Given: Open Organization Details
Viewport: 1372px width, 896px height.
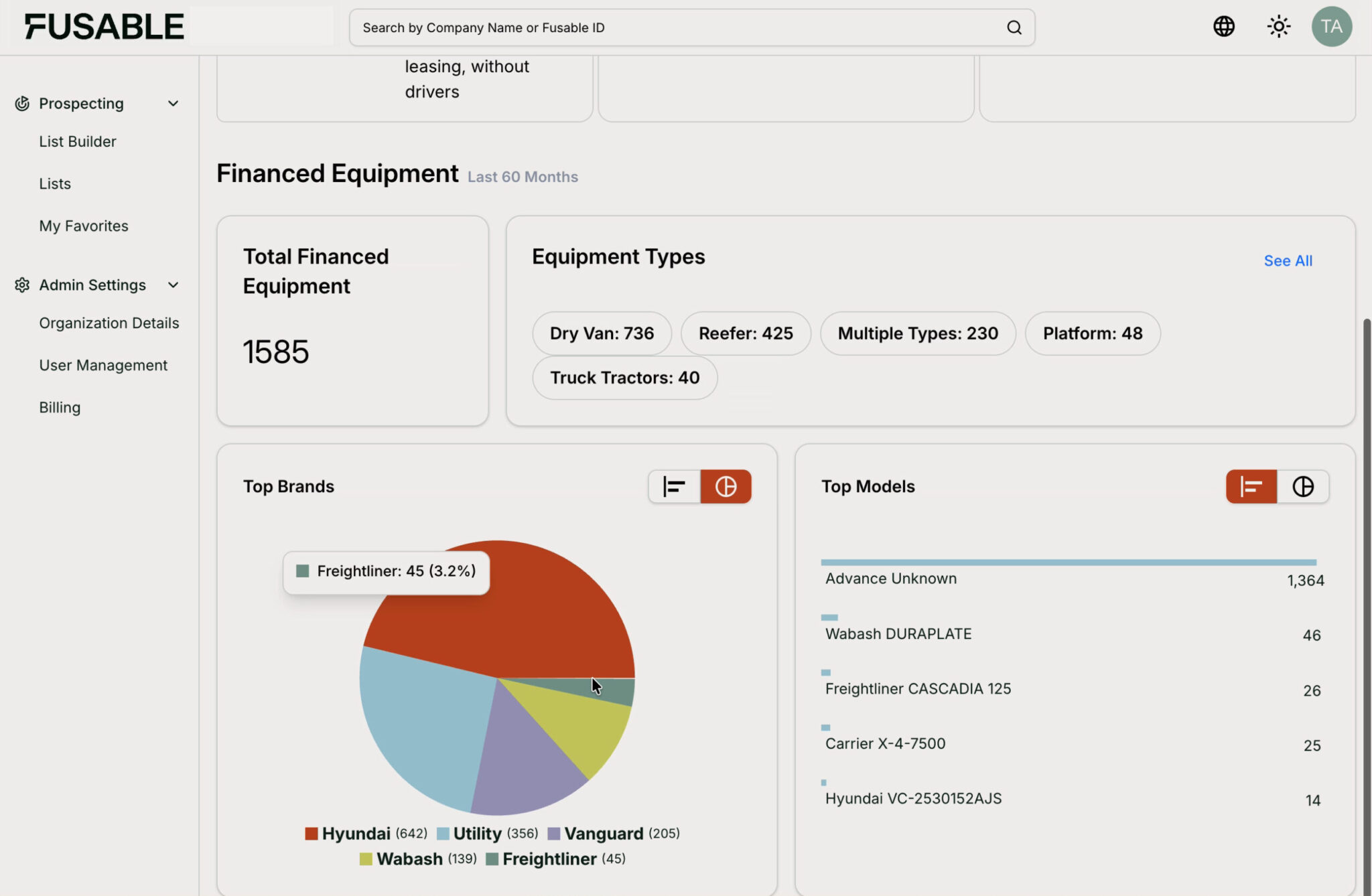Looking at the screenshot, I should tap(109, 323).
